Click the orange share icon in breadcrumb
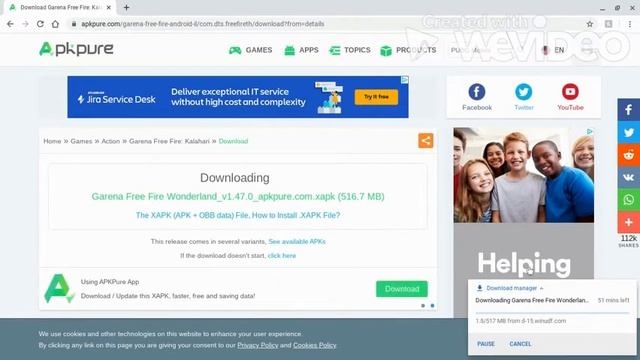The height and width of the screenshot is (360, 640). (426, 141)
